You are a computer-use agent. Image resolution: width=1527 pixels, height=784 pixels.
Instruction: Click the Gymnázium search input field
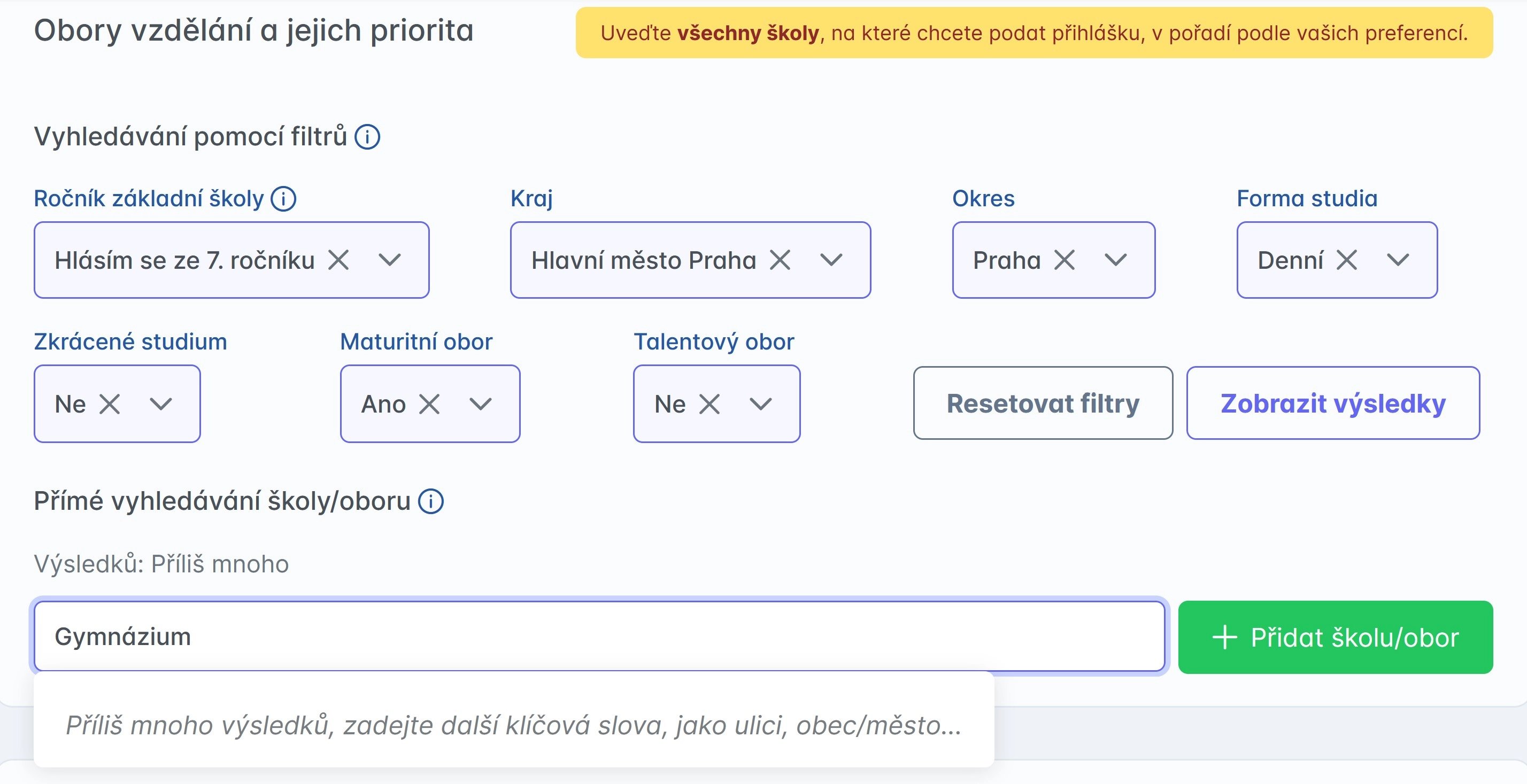pos(599,637)
